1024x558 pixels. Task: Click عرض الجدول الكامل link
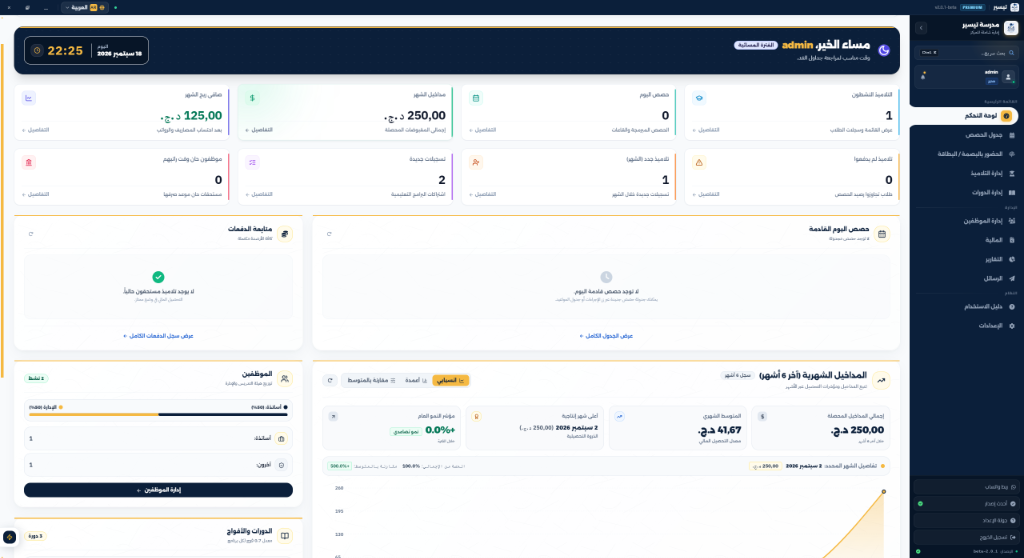pos(606,336)
